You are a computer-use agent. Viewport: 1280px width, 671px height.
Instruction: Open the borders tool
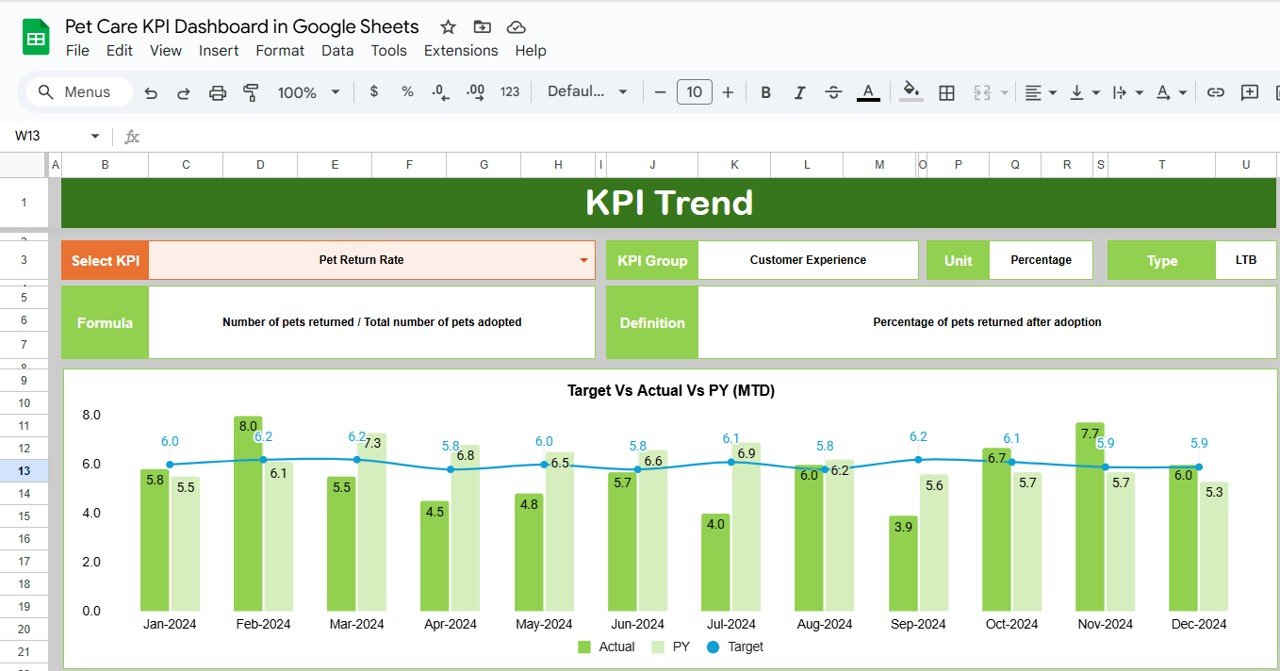click(946, 92)
